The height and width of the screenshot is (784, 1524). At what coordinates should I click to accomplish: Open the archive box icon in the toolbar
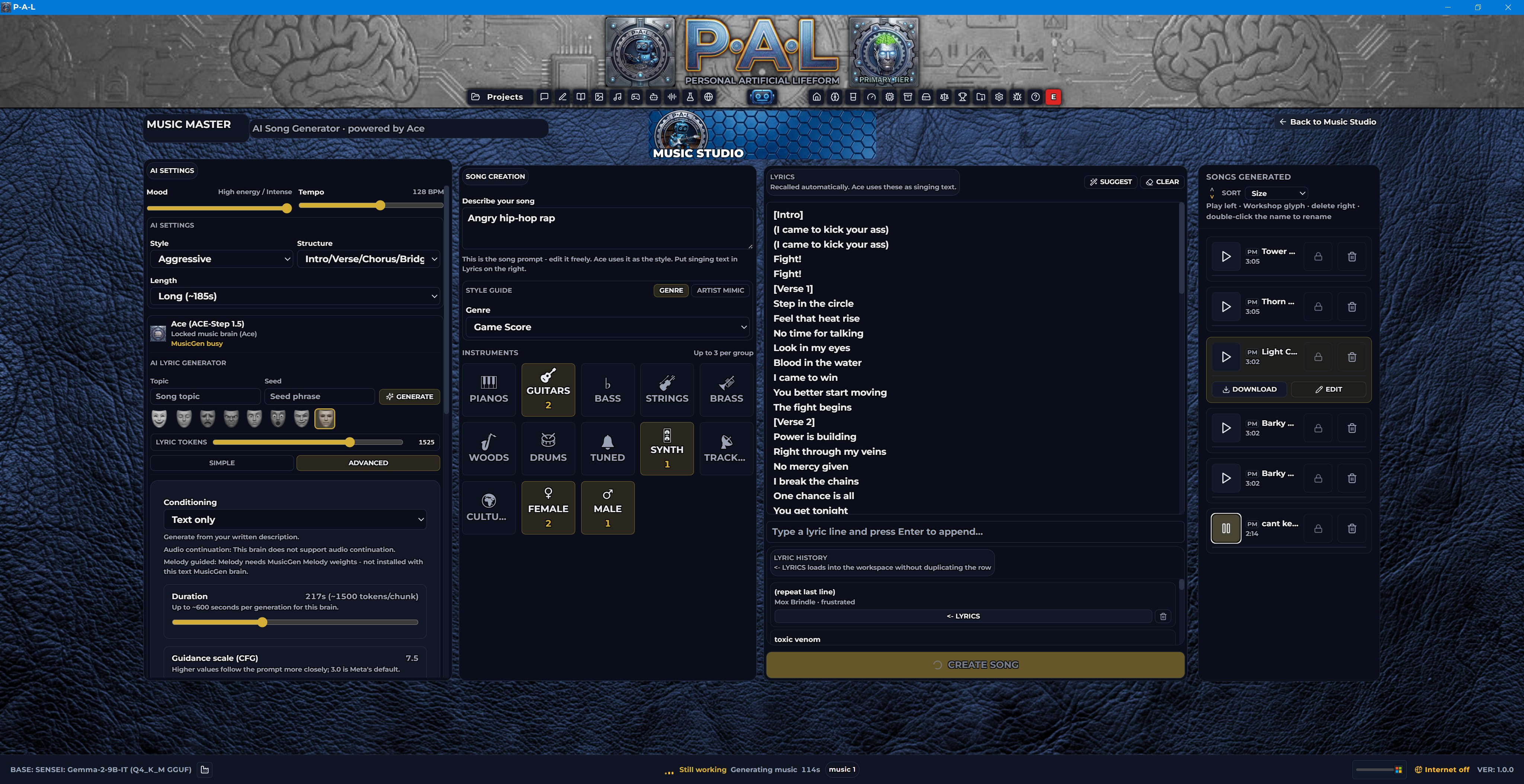tap(907, 97)
